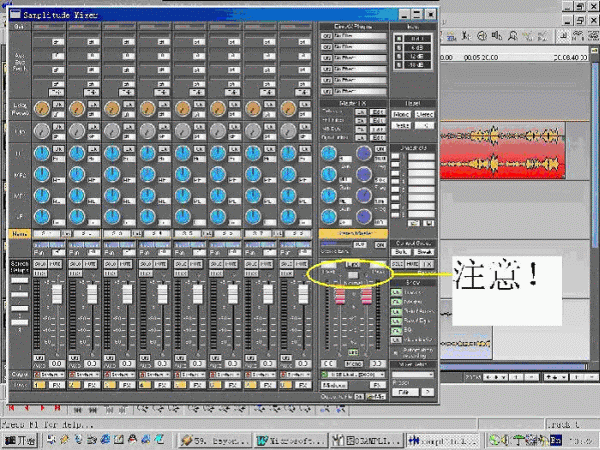Select the 12 dB range radio option
600x450 pixels.
(x=398, y=56)
